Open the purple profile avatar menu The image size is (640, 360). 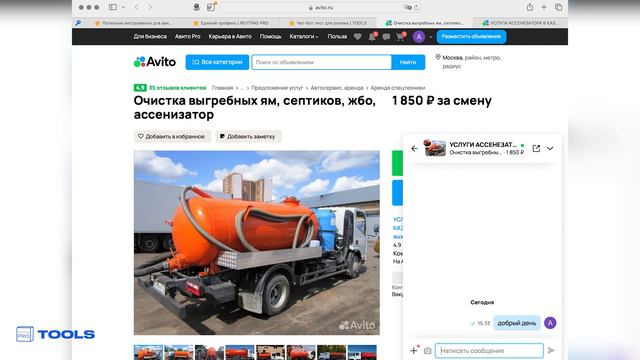point(419,37)
